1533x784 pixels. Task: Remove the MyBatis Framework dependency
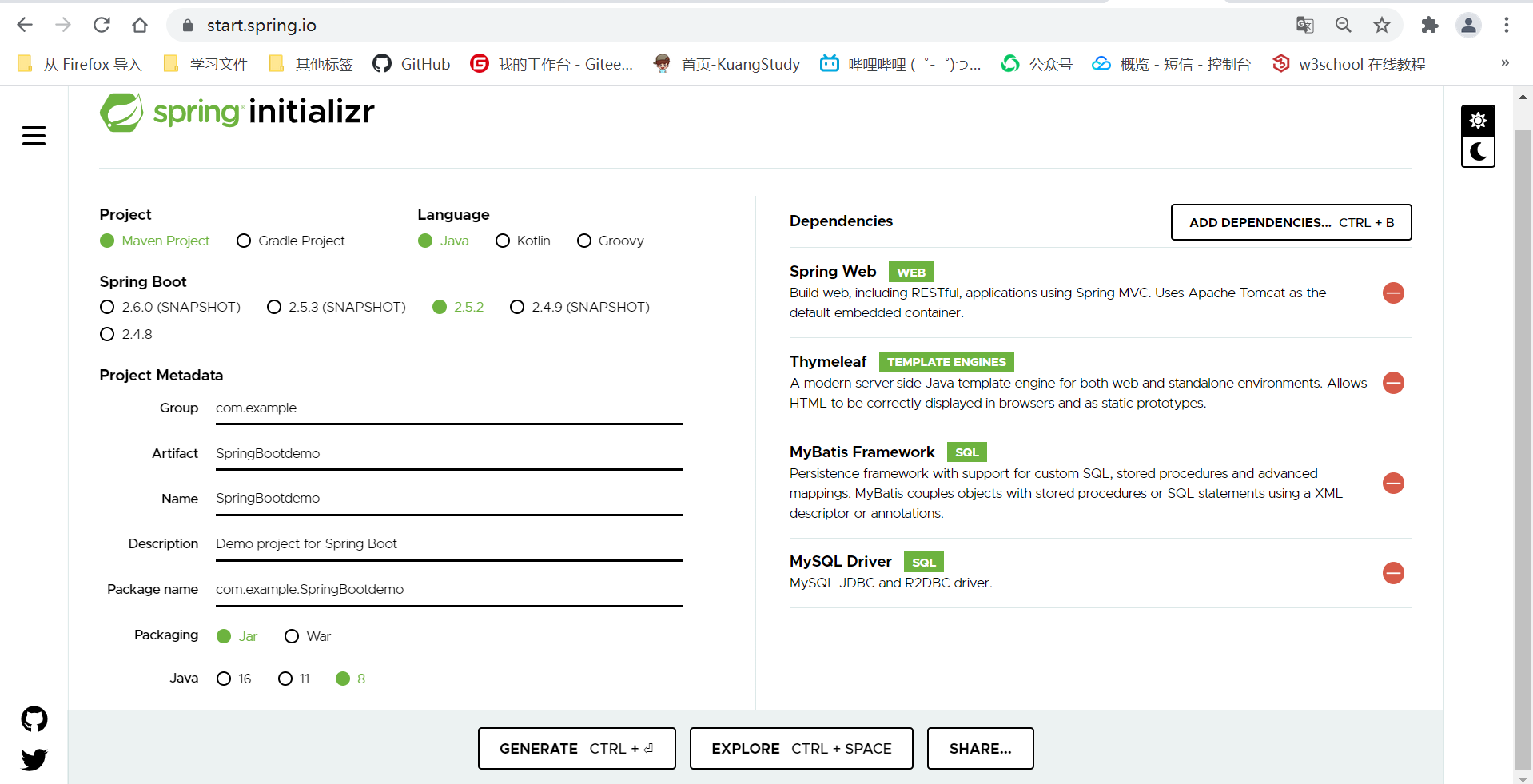pos(1393,483)
